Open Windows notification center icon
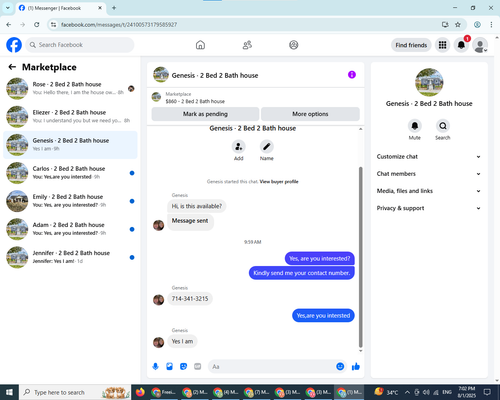Image resolution: width=500 pixels, height=400 pixels. (487, 392)
